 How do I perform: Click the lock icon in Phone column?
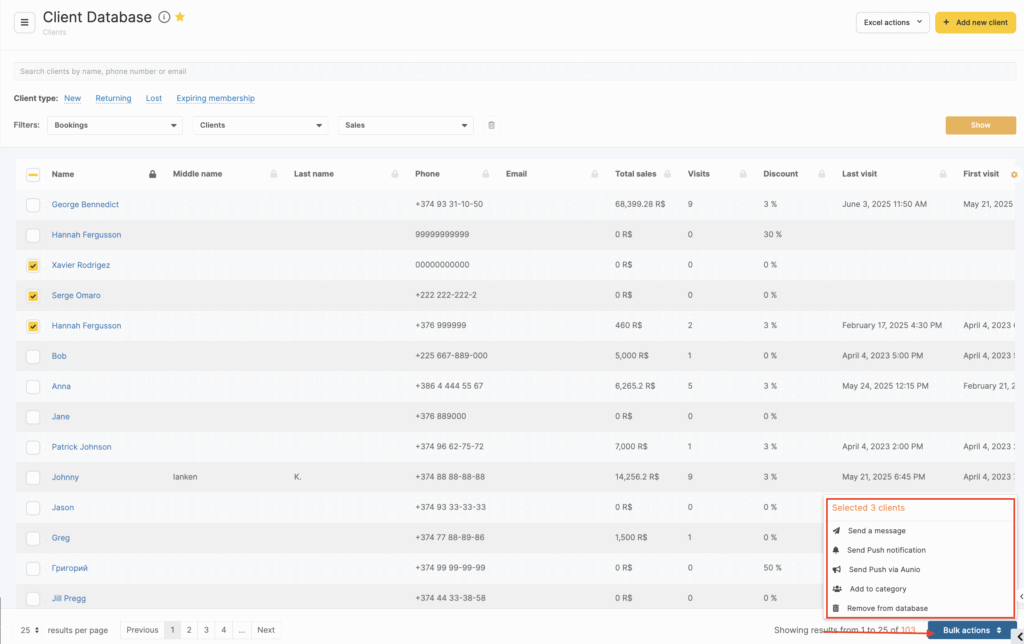click(485, 174)
